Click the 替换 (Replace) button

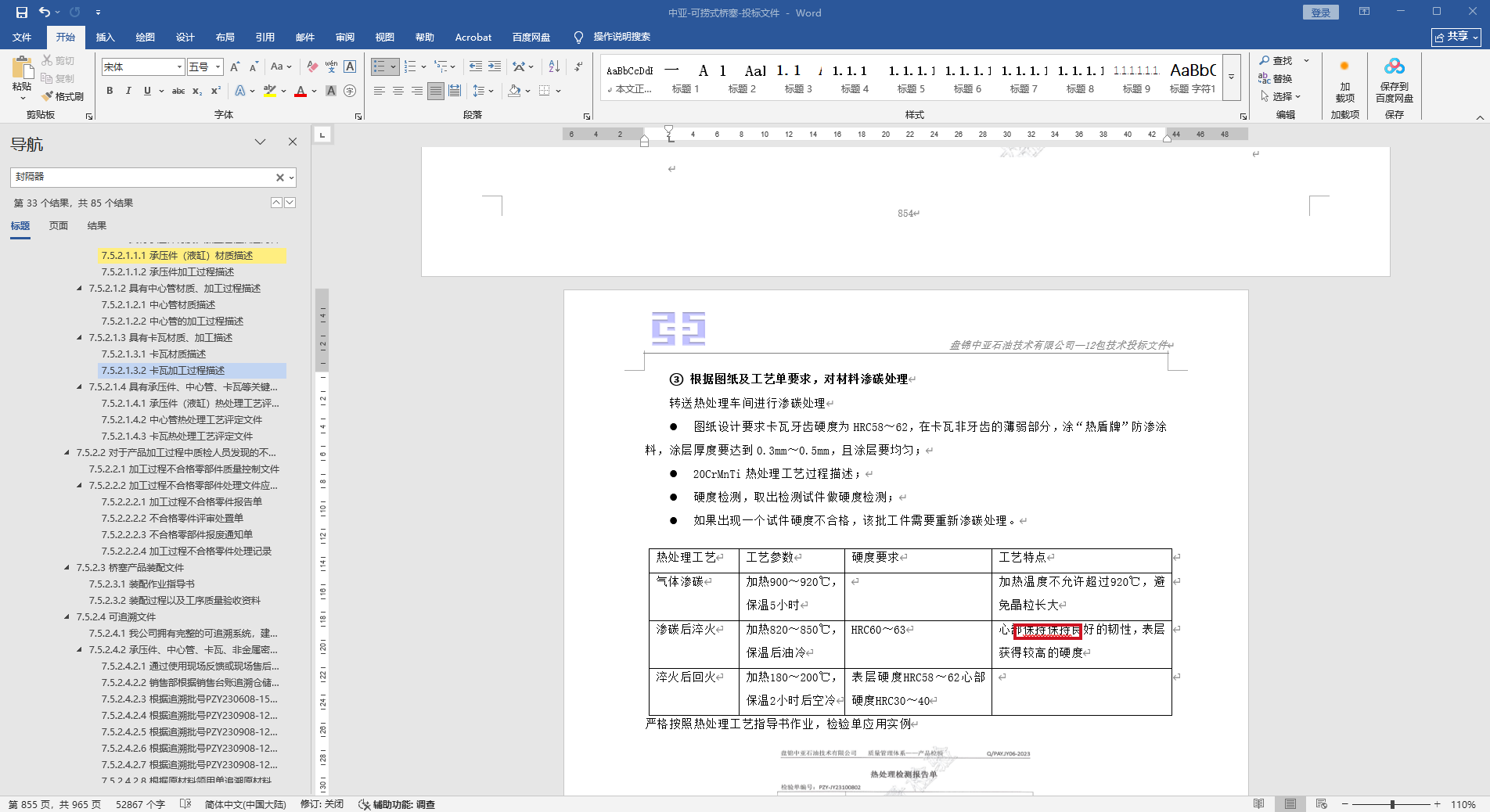point(1276,78)
